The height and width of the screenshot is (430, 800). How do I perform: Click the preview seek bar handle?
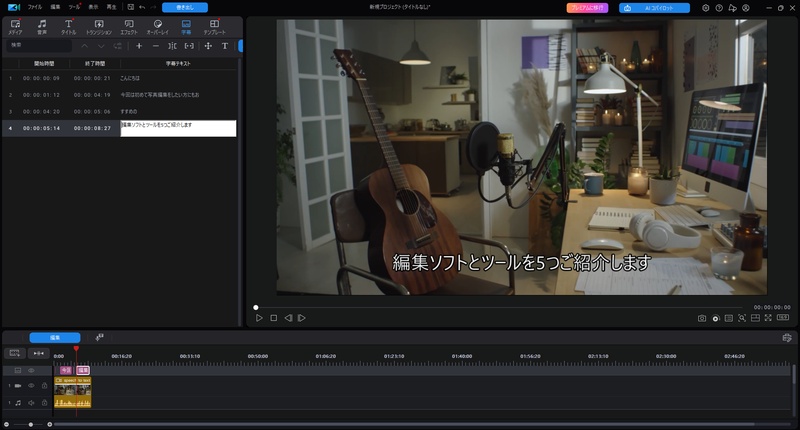256,308
